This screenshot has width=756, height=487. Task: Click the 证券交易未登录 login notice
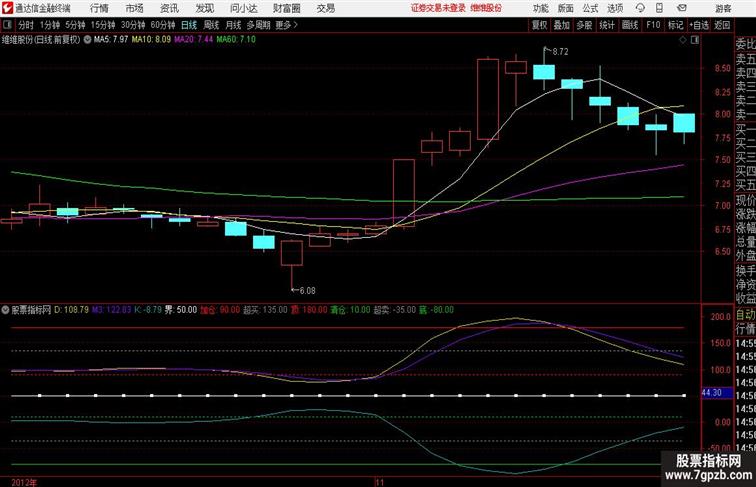coord(439,8)
